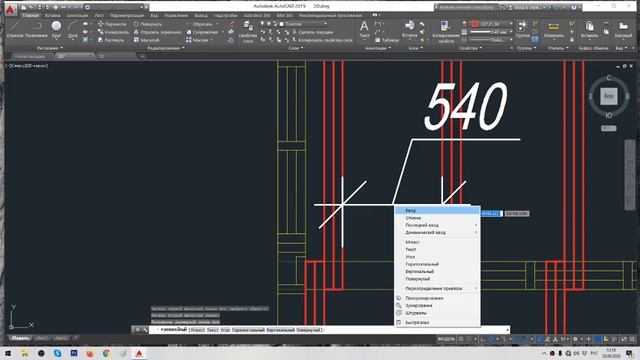Open the object color dropdown
Viewport: 640px width, 360px height.
point(491,24)
